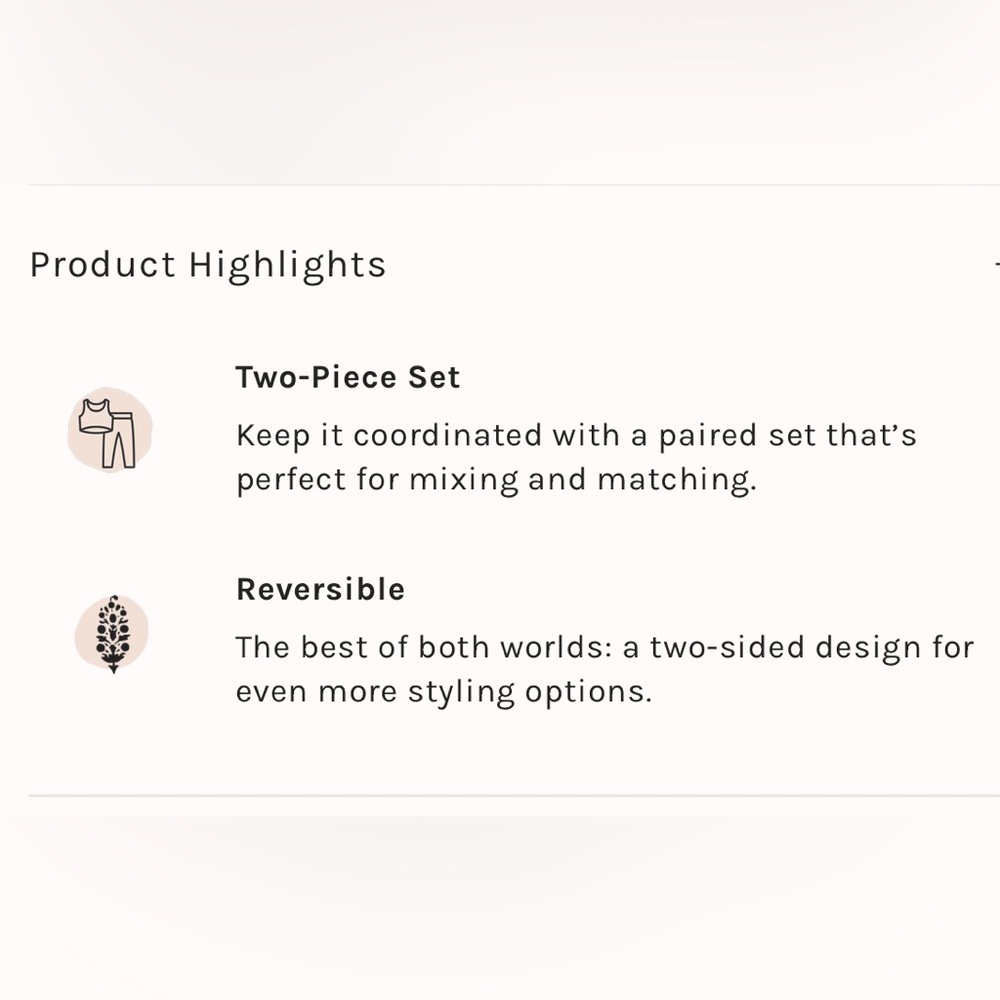Click the line starting "Keep it coordinated"
This screenshot has width=1000, height=1000.
(576, 436)
